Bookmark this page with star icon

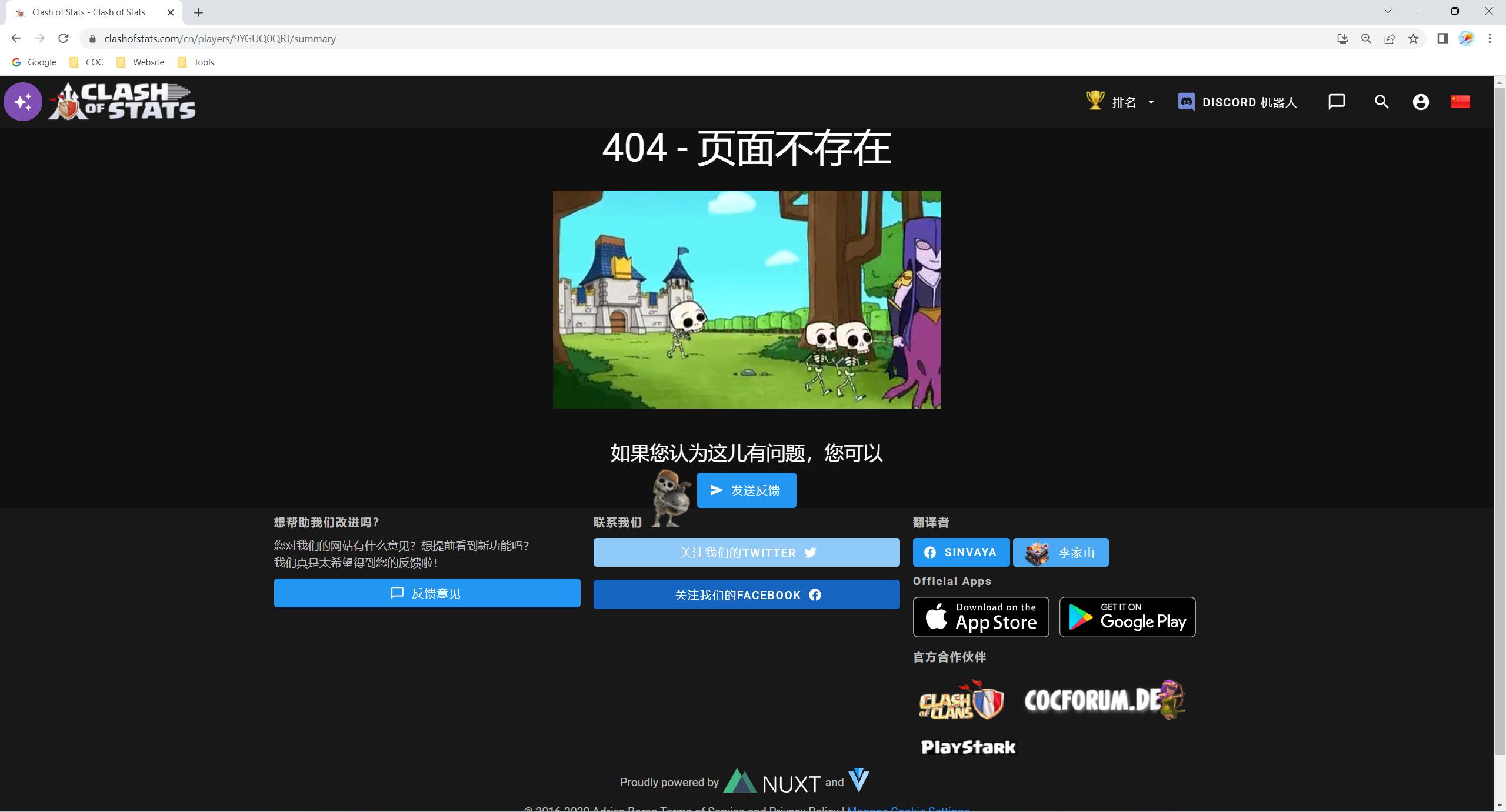pyautogui.click(x=1413, y=39)
